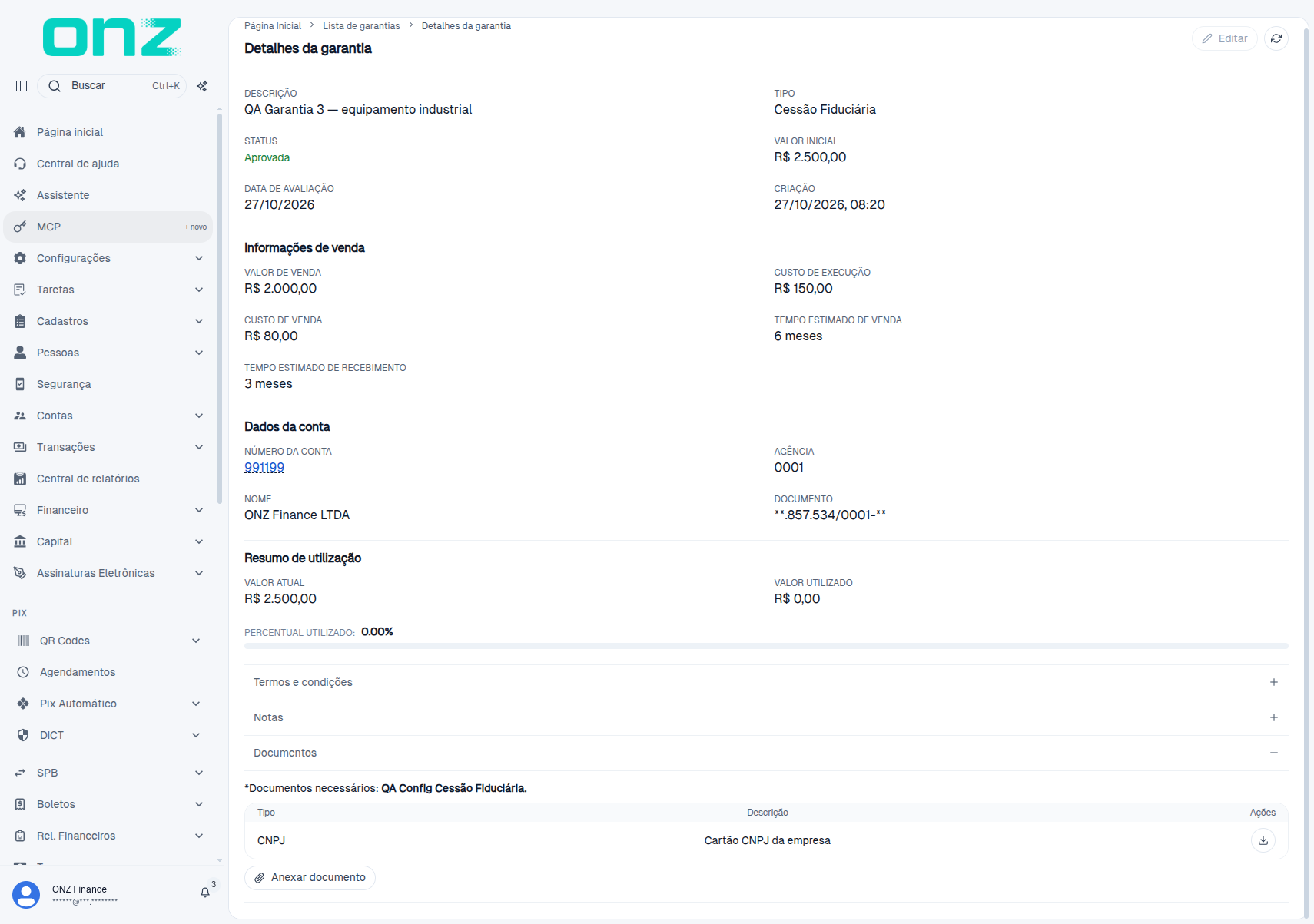
Task: Download the CNPJ document
Action: coord(1263,840)
